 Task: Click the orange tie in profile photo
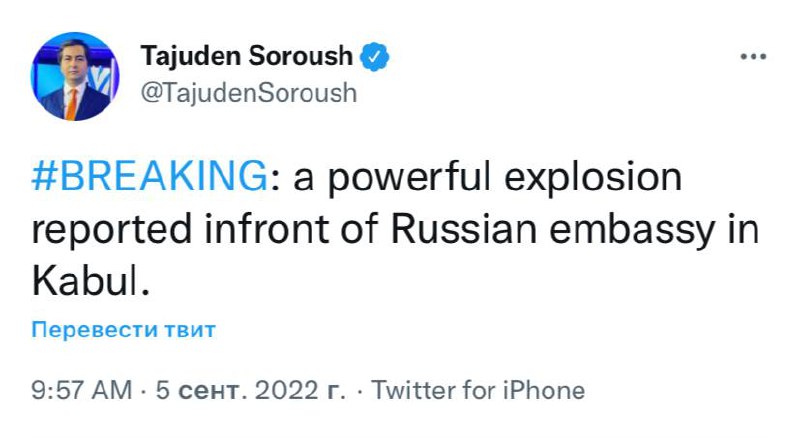[72, 102]
